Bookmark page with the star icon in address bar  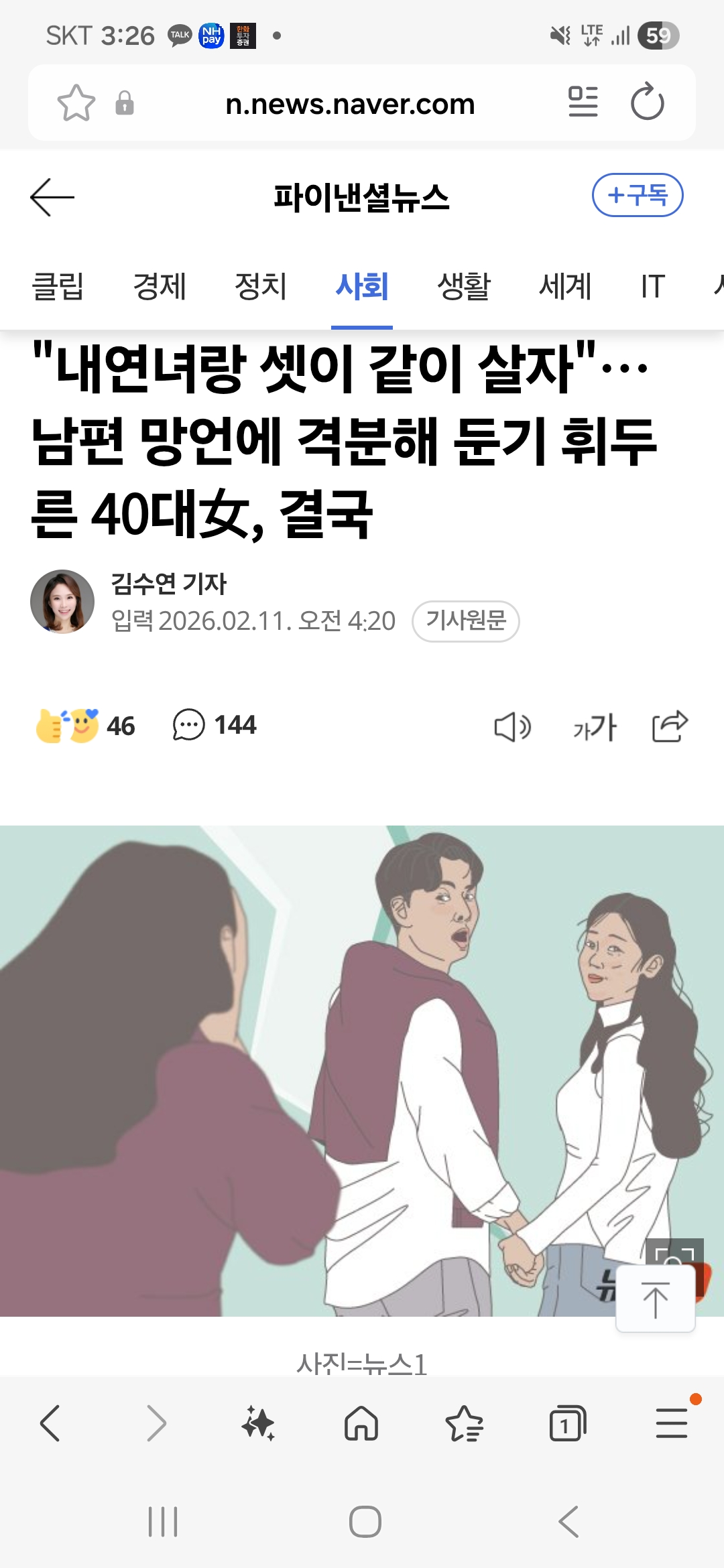76,103
